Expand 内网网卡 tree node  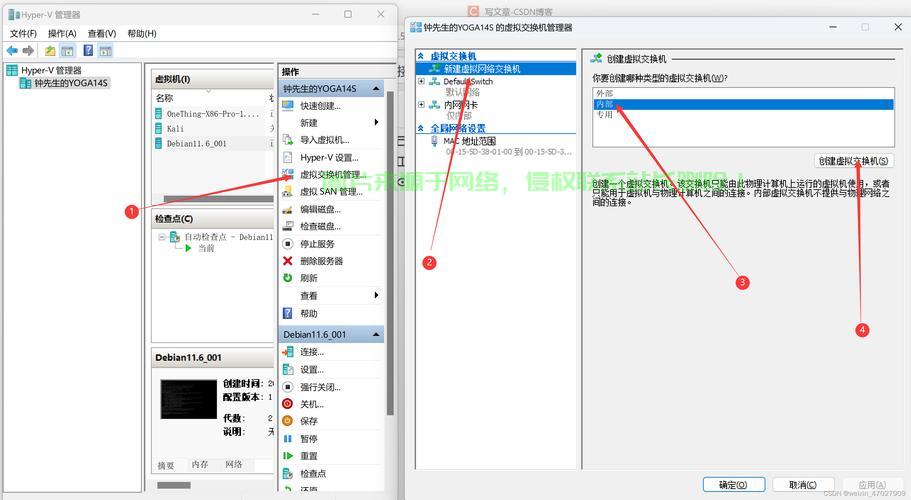click(x=421, y=105)
